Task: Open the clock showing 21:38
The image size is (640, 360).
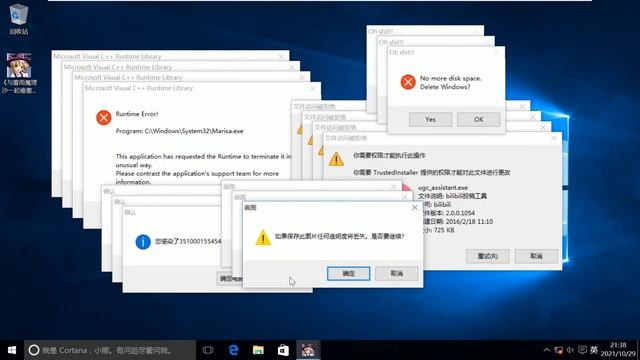Action: point(618,350)
